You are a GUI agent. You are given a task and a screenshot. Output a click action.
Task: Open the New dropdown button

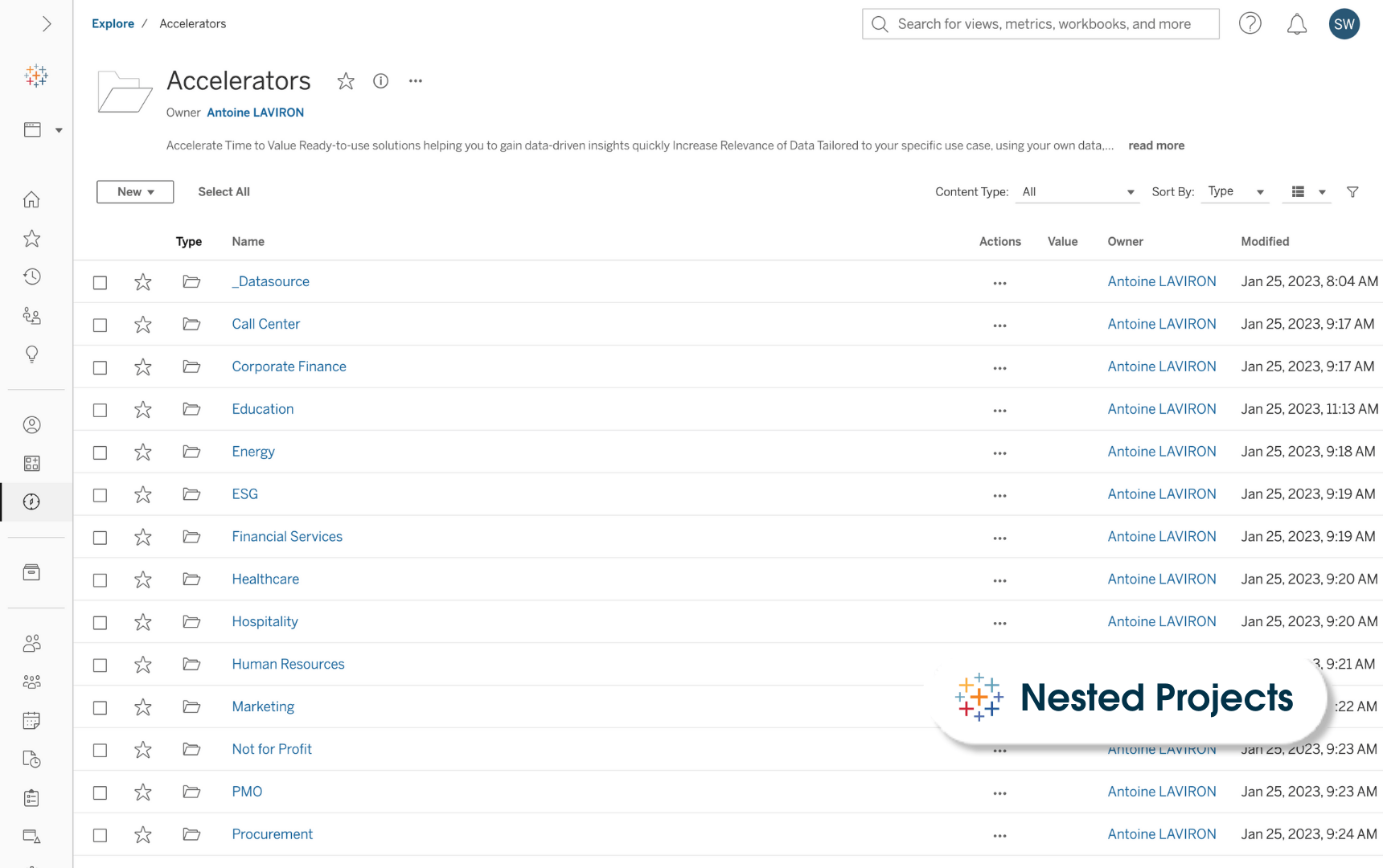pos(135,192)
